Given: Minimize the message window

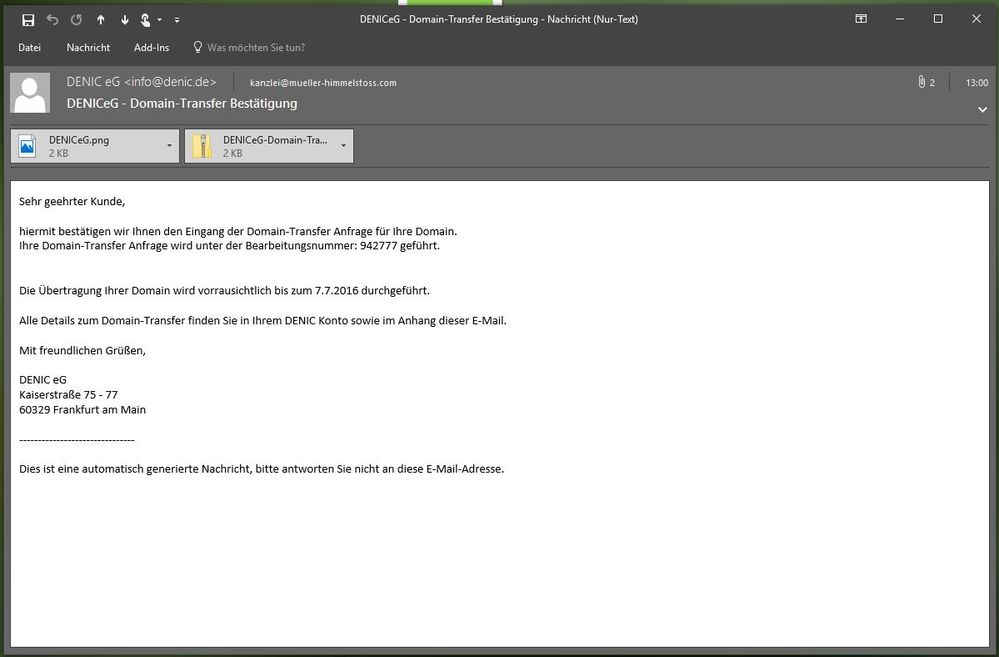Looking at the screenshot, I should tap(900, 19).
